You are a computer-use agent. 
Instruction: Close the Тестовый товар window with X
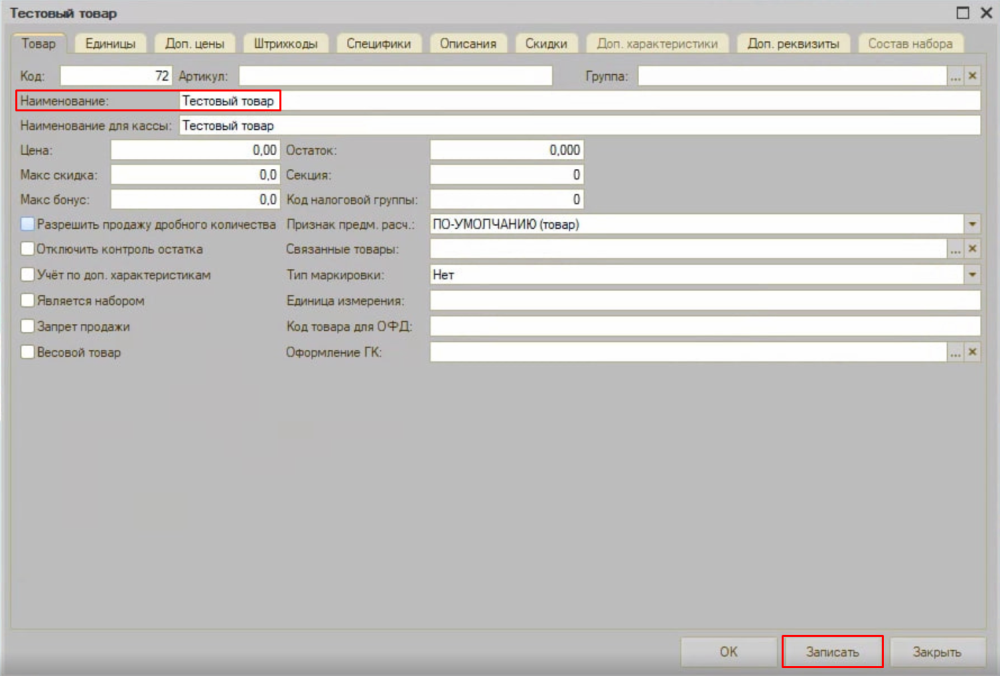[x=984, y=13]
